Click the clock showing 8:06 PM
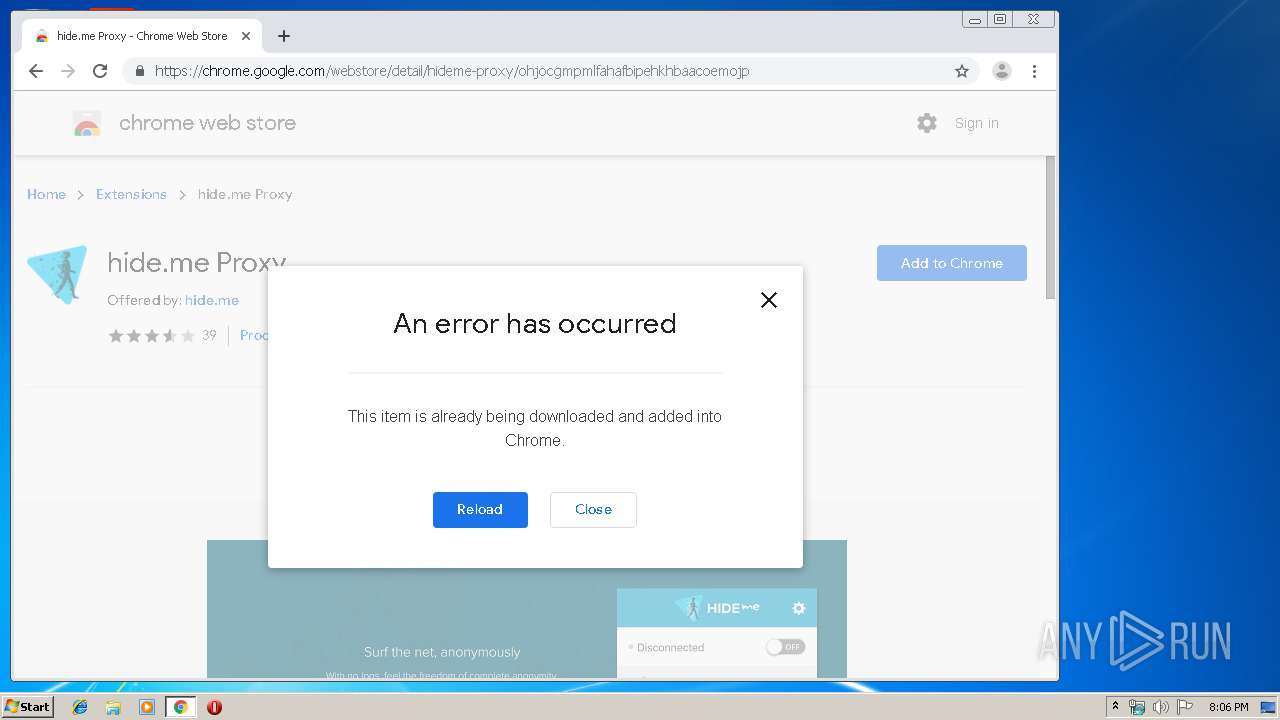Screen dimensions: 1280x720 tap(1228, 707)
